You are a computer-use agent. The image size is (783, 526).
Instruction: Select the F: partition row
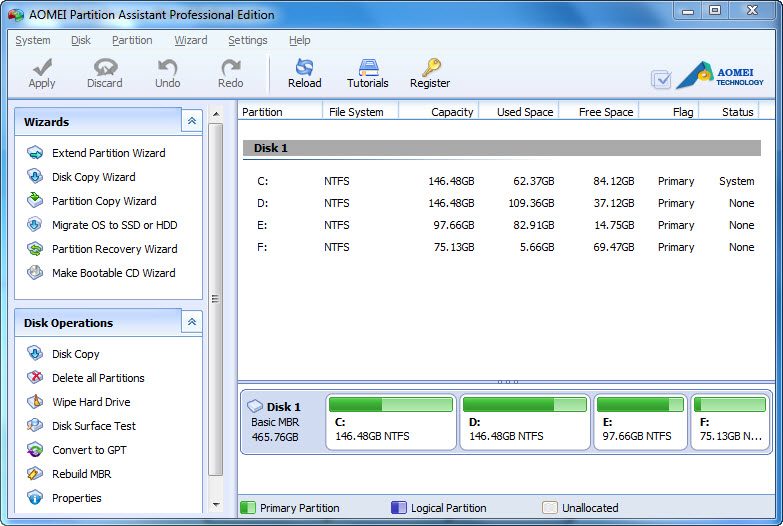coord(502,247)
